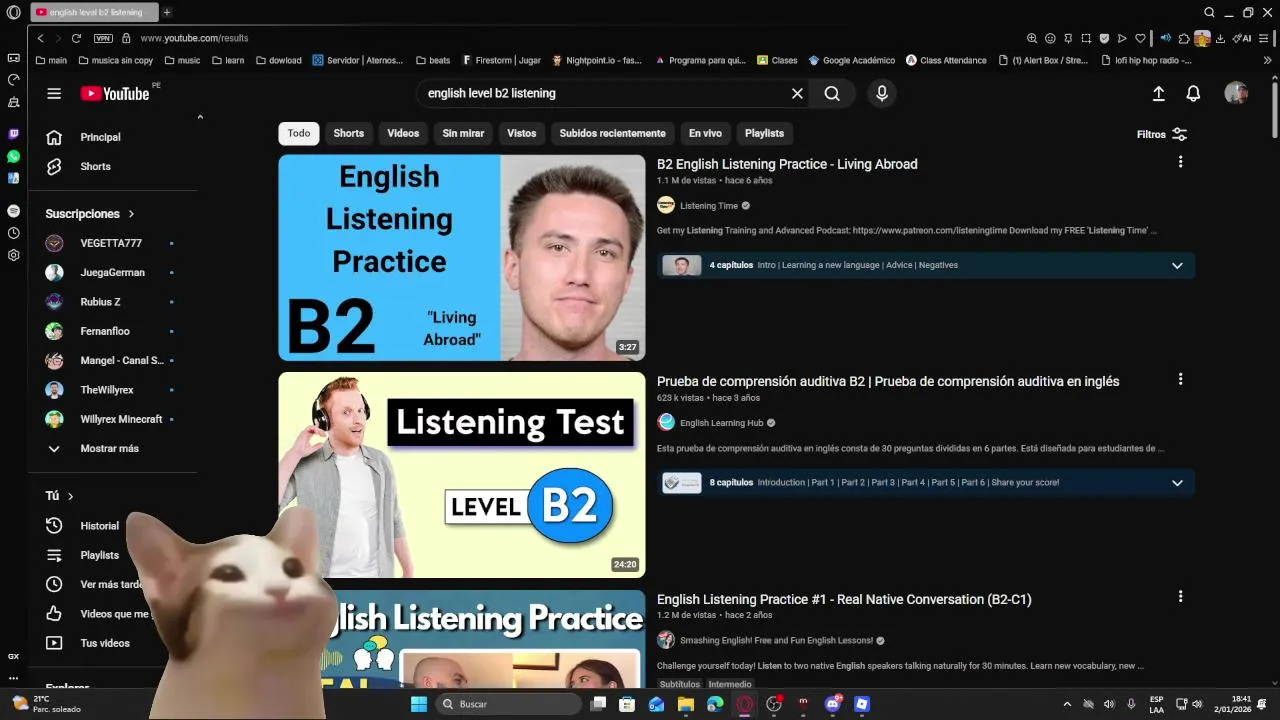
Task: Open YouTube notifications bell
Action: (x=1193, y=93)
